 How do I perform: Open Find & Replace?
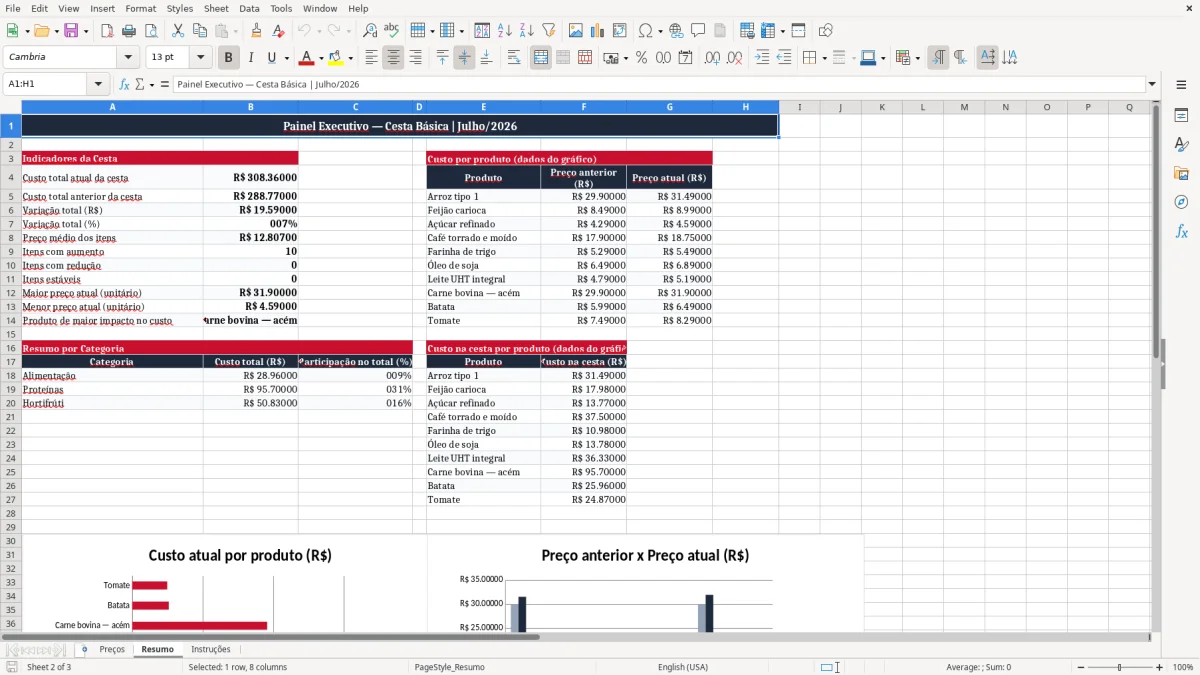[370, 31]
